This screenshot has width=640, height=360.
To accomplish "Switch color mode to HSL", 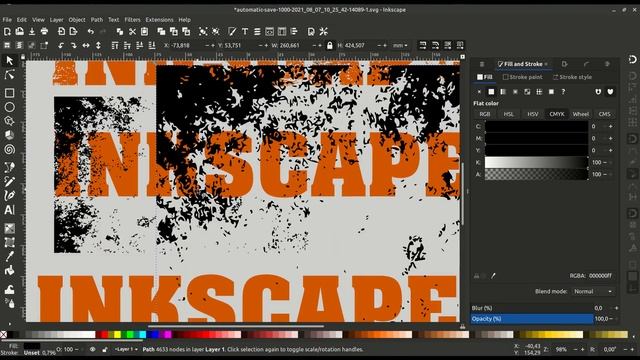I will (509, 114).
